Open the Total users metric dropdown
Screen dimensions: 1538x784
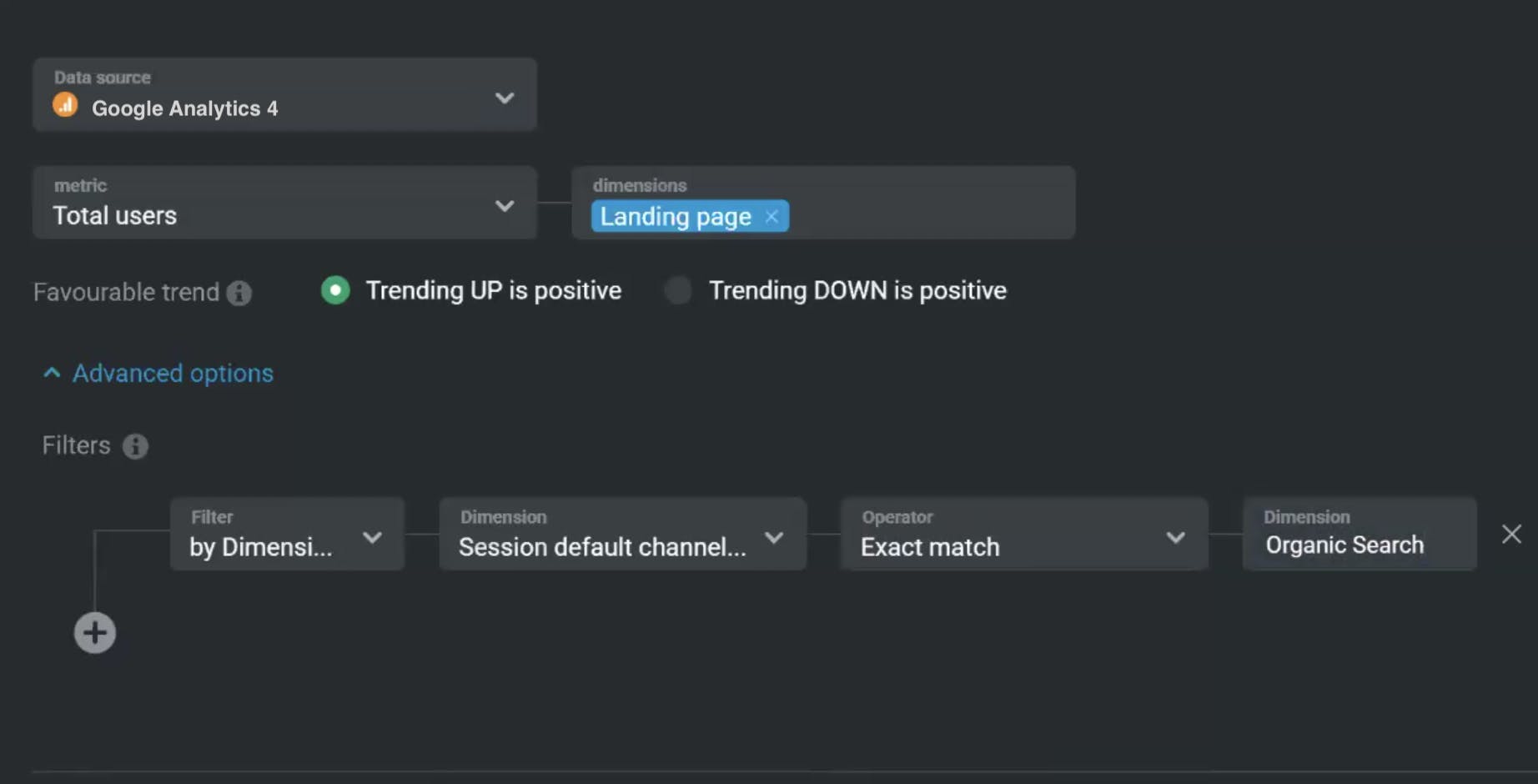tap(284, 202)
